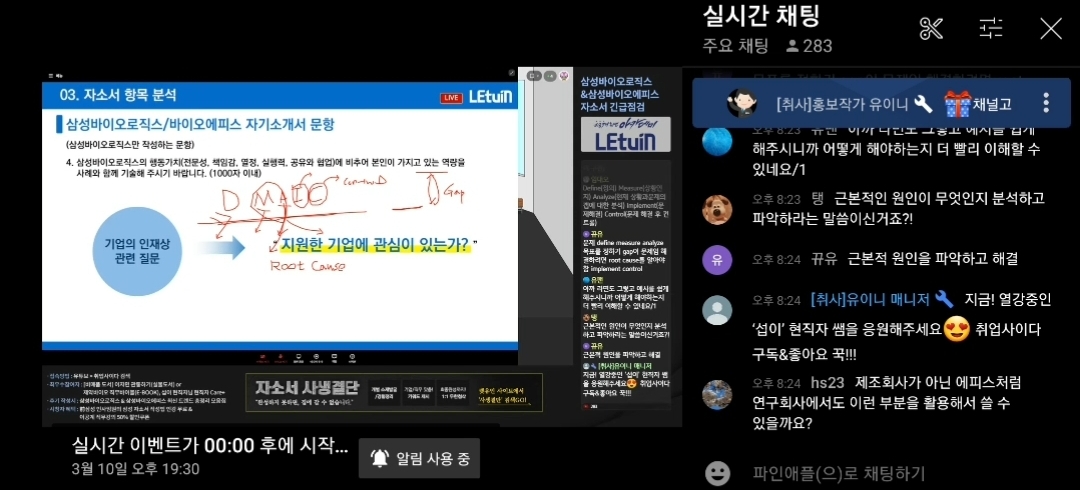1080x490 pixels.
Task: Tap the title 실시간 이벤트가 00:00 후에 시작
Action: coord(210,446)
